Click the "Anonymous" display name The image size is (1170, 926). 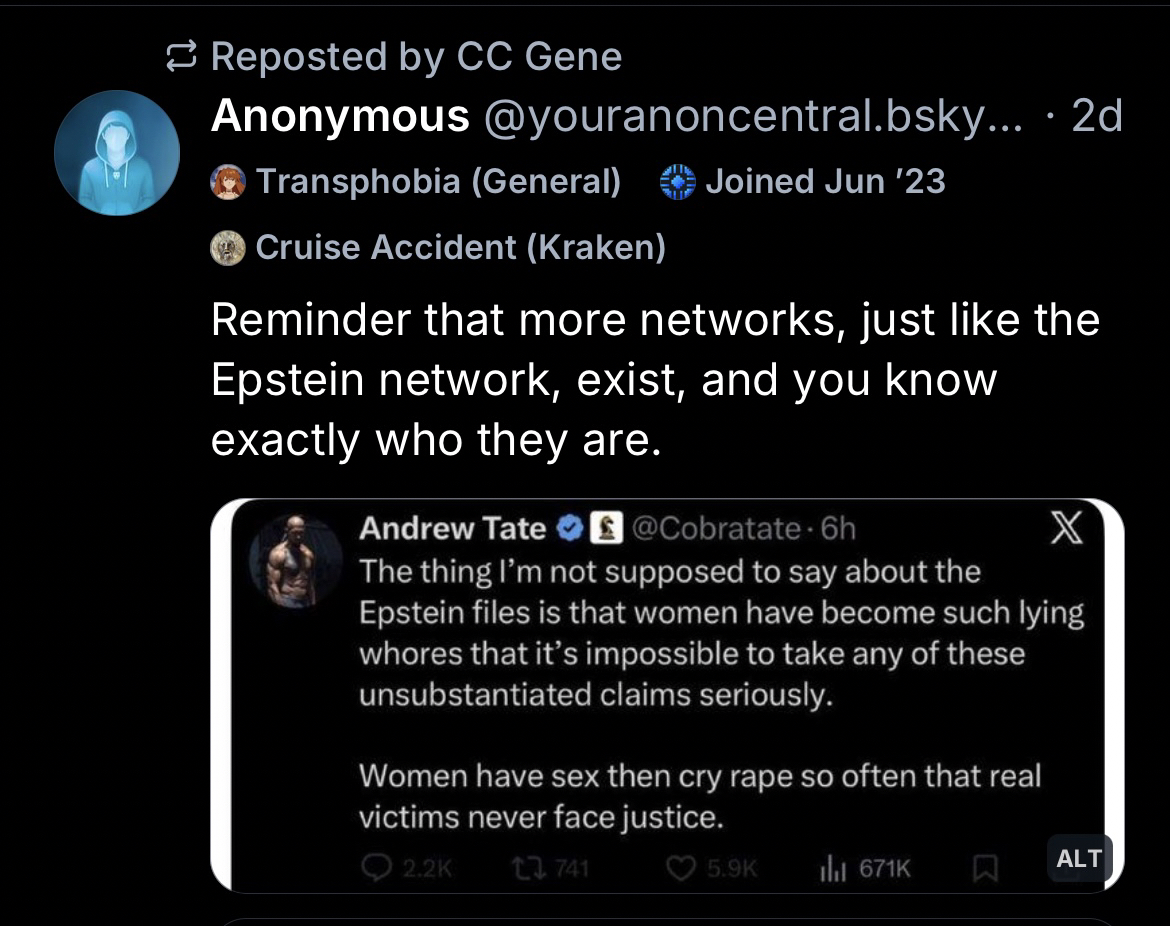(340, 117)
